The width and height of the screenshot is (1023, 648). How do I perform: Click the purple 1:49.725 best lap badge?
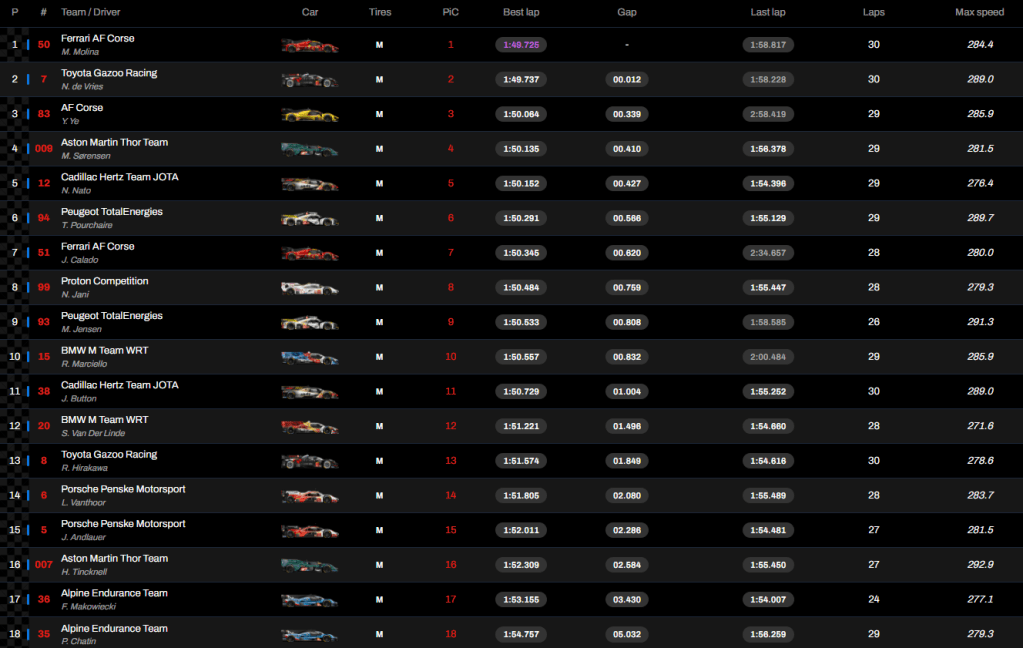pyautogui.click(x=522, y=45)
